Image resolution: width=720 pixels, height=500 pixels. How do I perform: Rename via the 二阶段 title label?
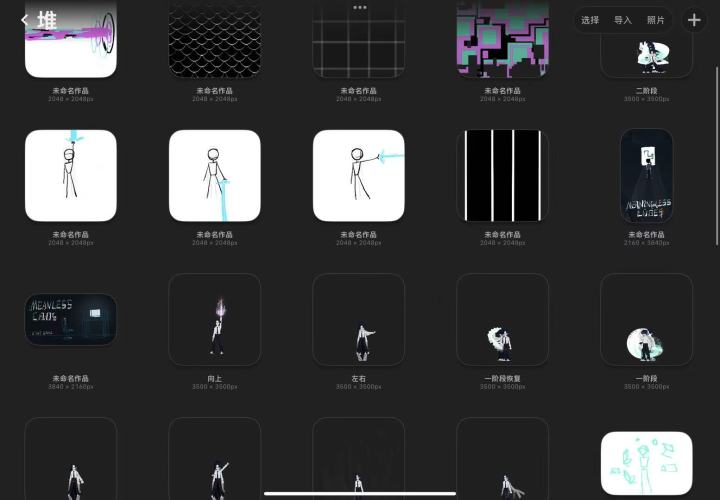point(647,91)
